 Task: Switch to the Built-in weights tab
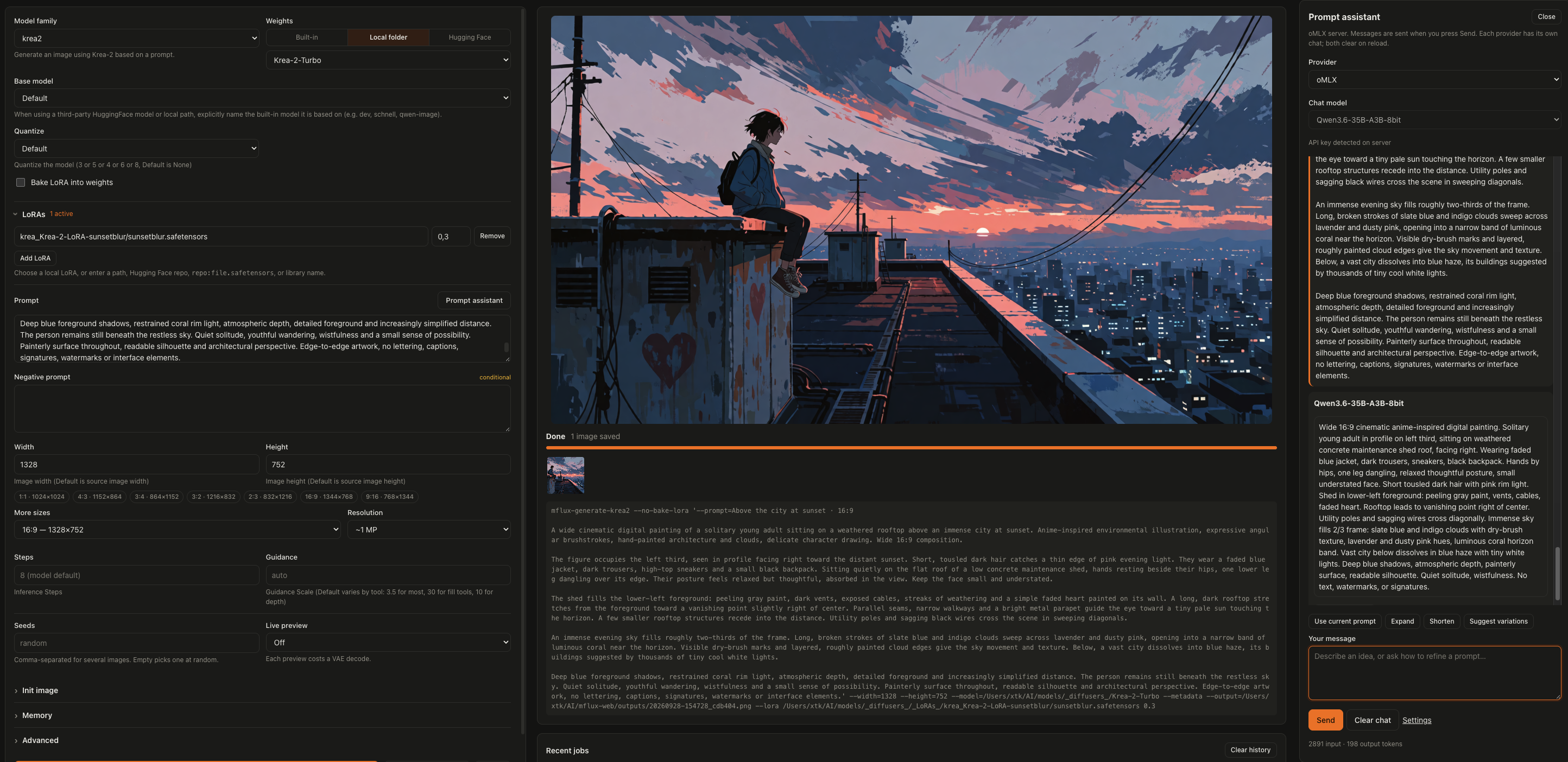tap(307, 37)
